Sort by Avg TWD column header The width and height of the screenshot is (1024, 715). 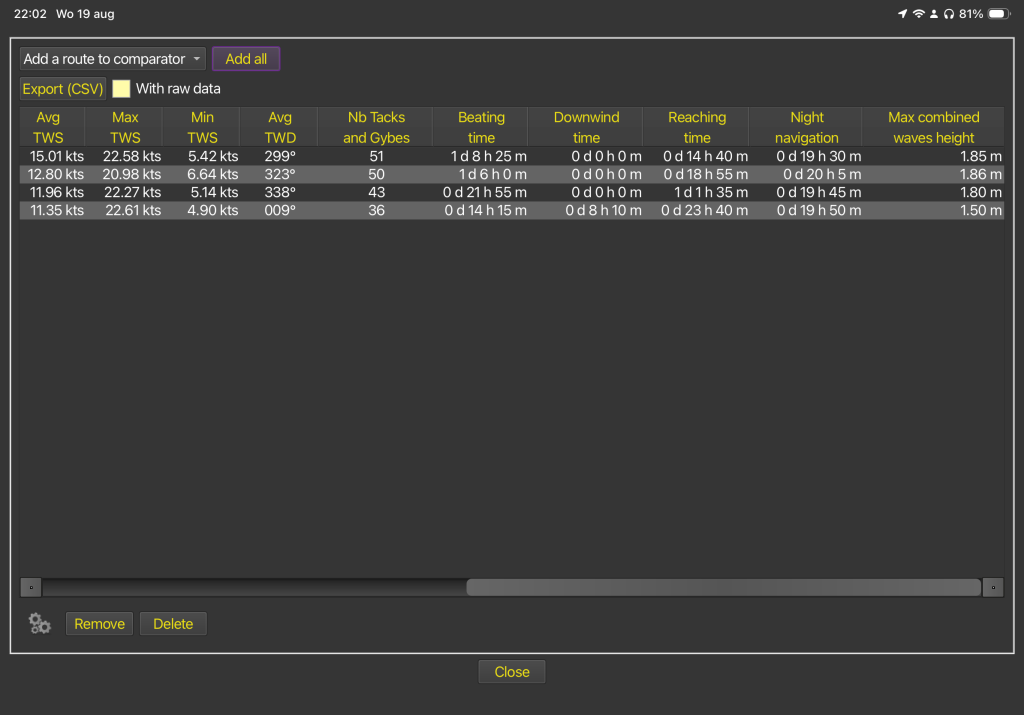coord(280,127)
